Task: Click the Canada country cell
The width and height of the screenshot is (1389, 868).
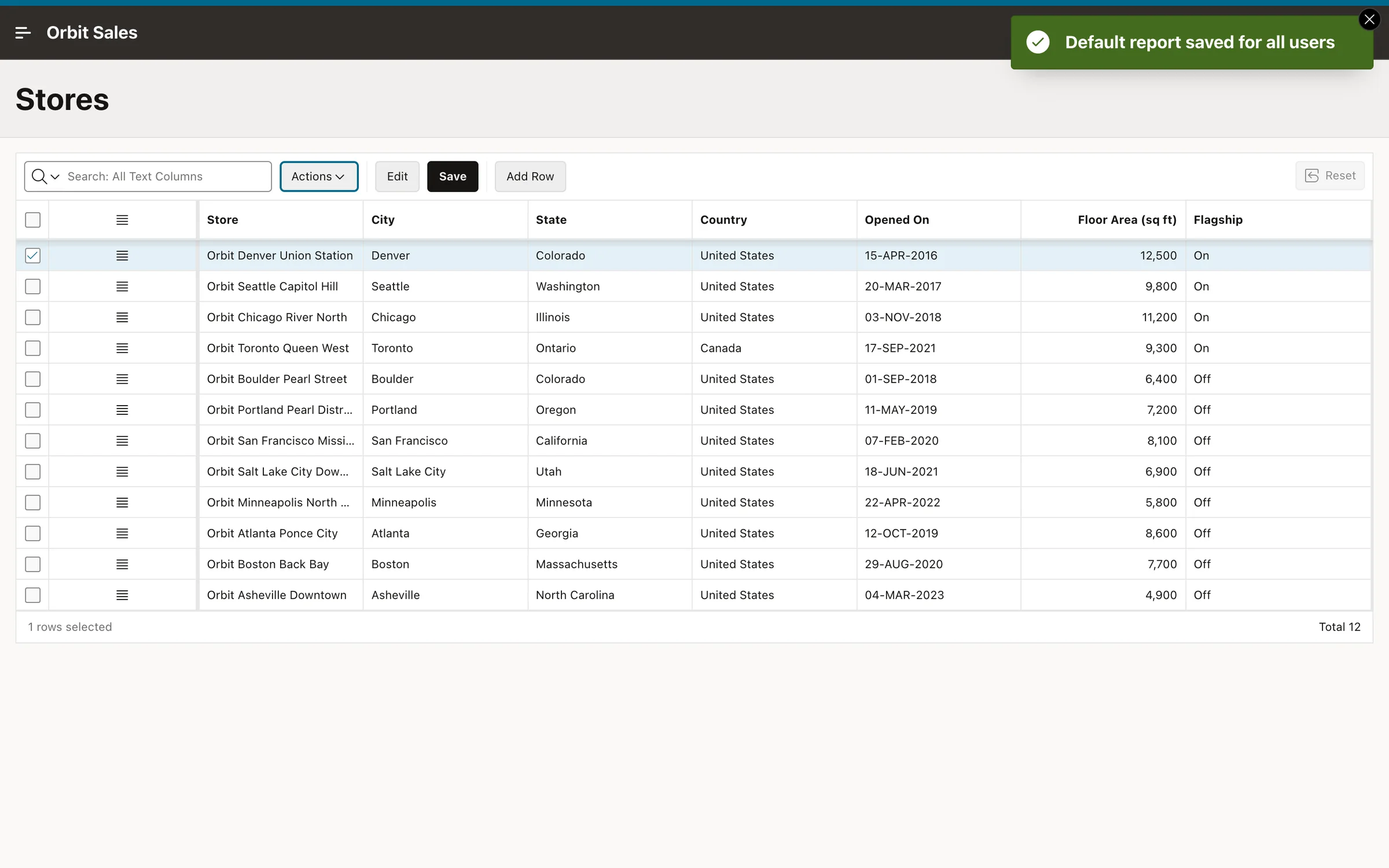Action: pyautogui.click(x=774, y=348)
